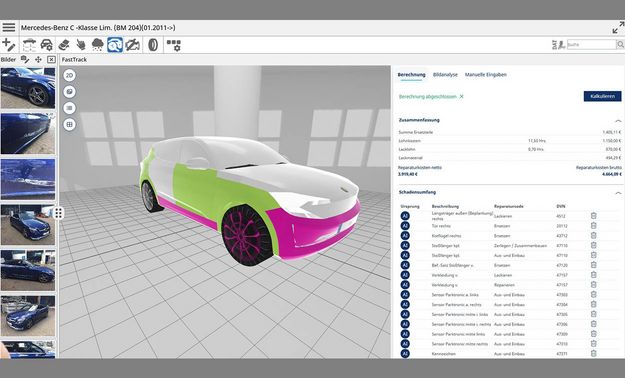This screenshot has width=625, height=378.
Task: Click the Kalkulieren button
Action: 602,96
